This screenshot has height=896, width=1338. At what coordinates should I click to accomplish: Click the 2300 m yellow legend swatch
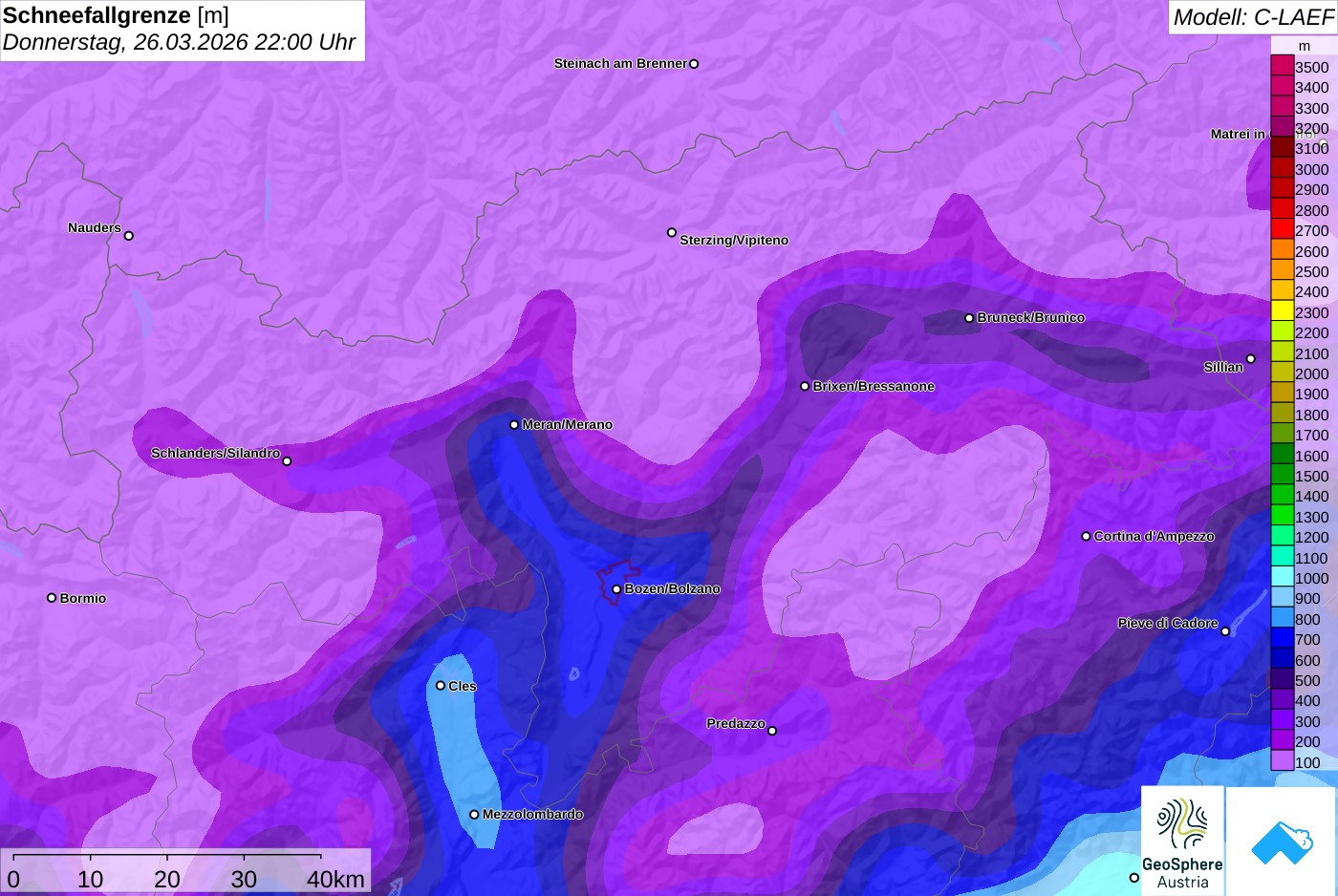[1282, 311]
